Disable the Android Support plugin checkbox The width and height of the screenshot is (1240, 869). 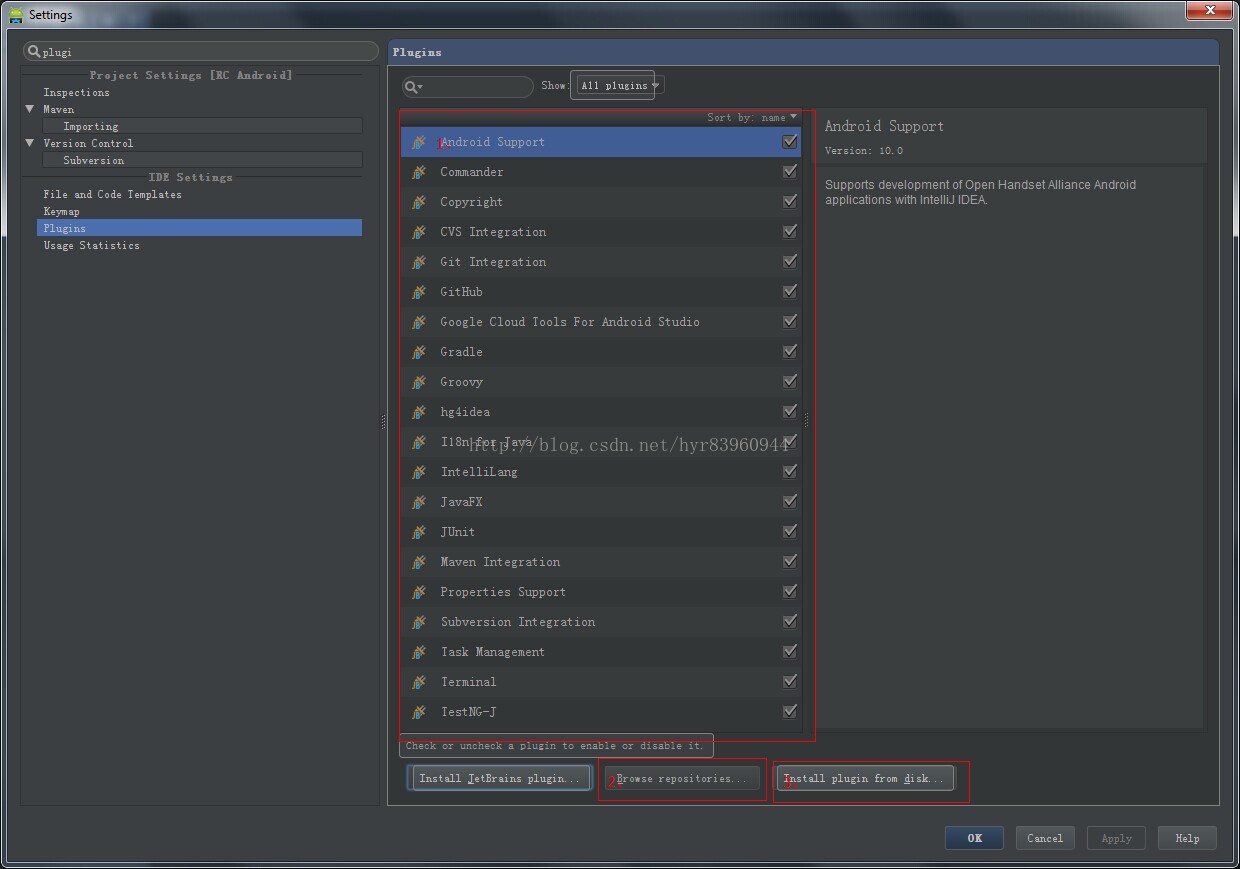pos(790,142)
